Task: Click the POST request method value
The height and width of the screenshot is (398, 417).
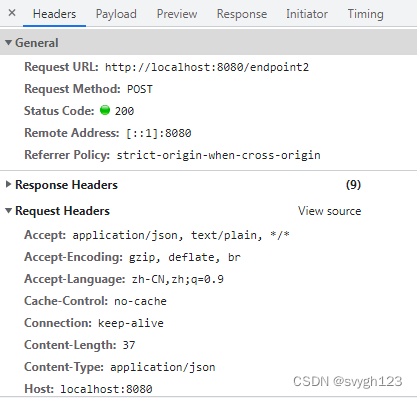Action: tap(140, 89)
